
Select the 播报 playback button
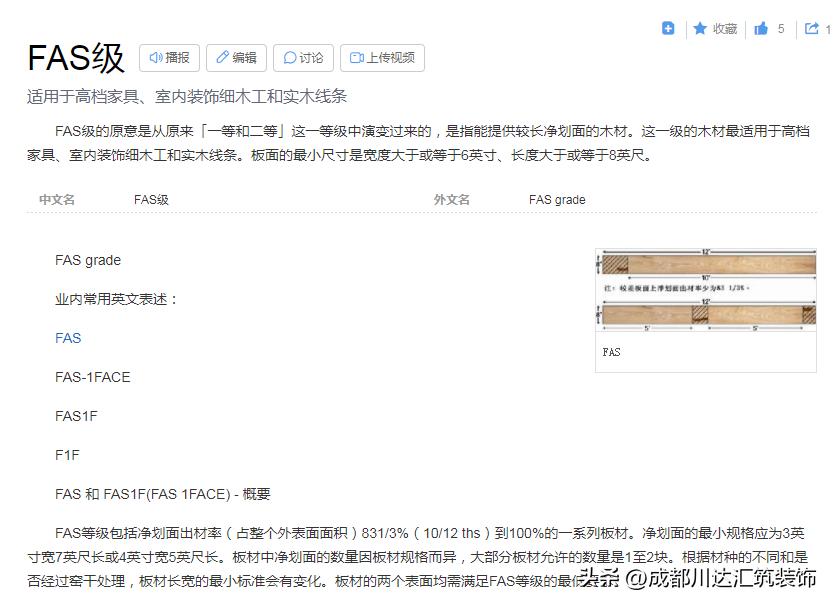(168, 57)
